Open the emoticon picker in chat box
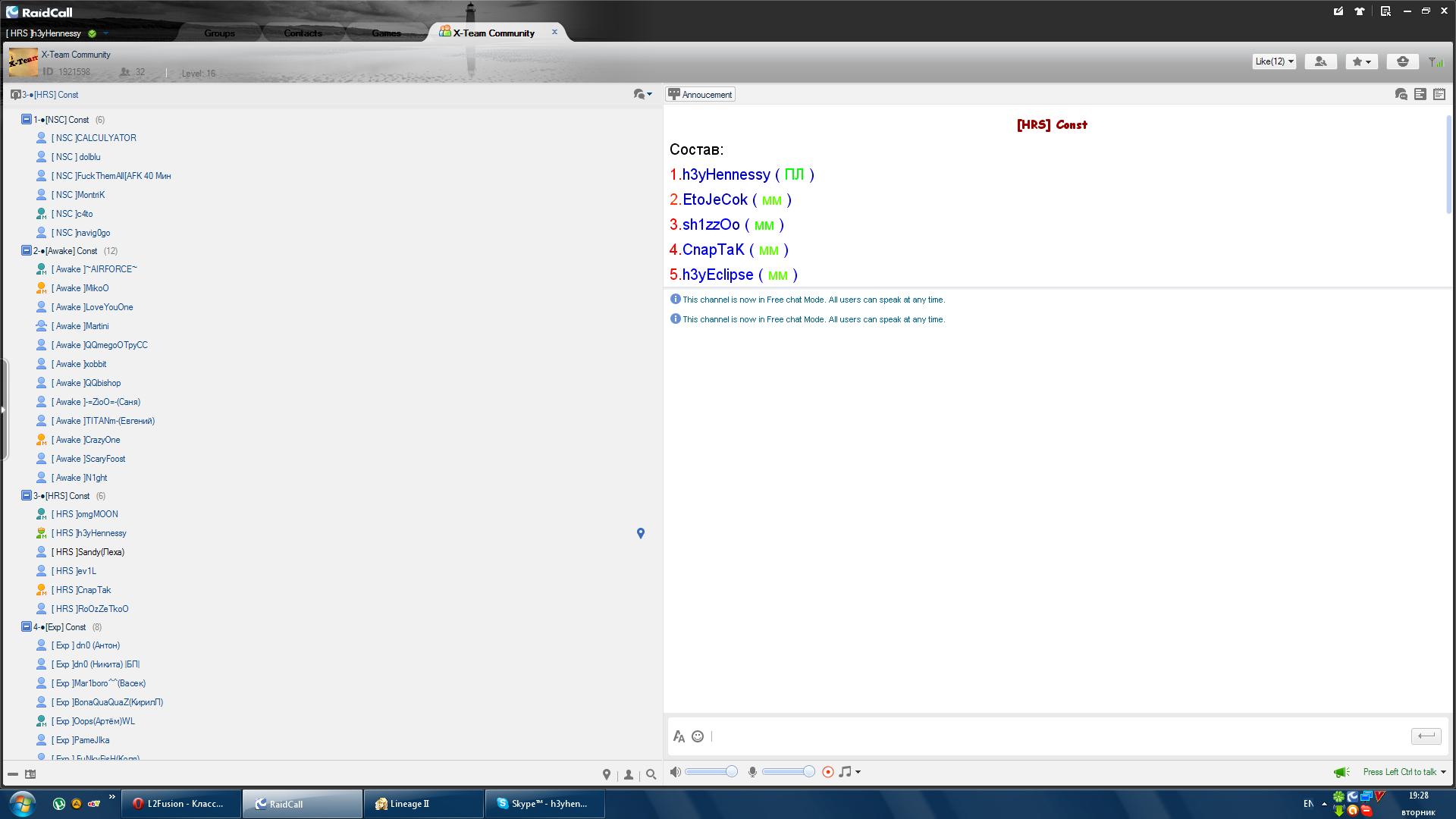Image resolution: width=1456 pixels, height=819 pixels. [x=698, y=736]
